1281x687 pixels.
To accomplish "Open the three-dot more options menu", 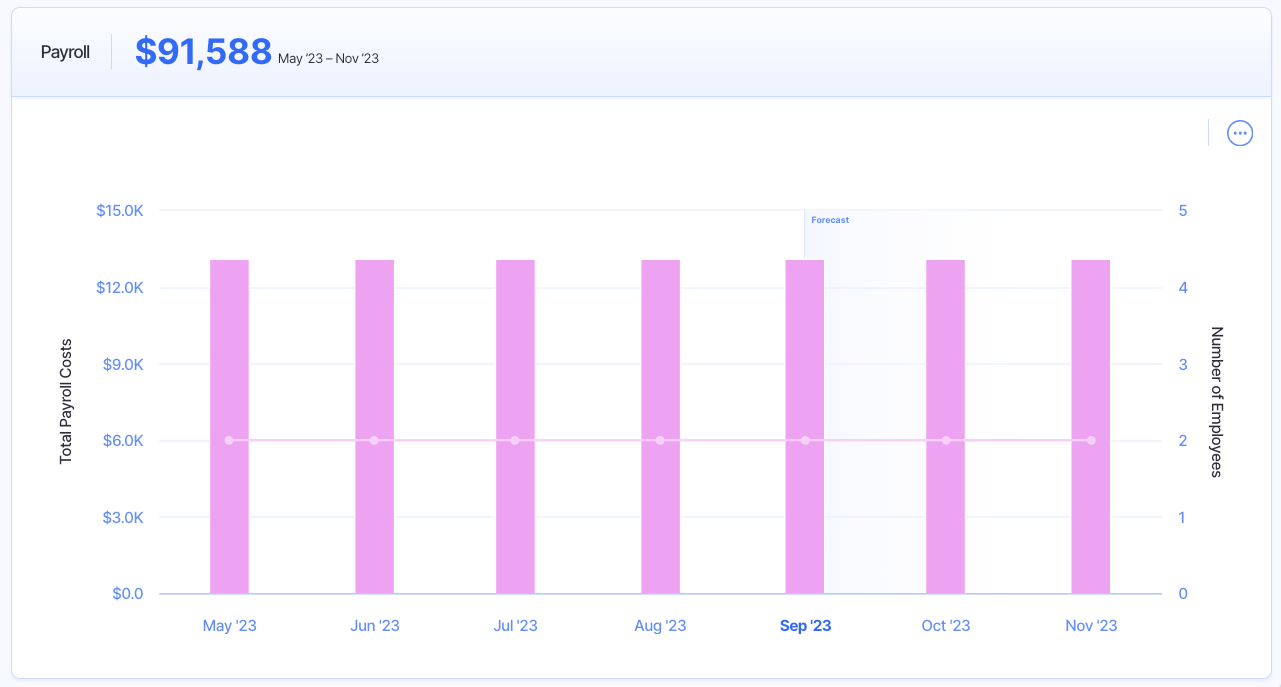I will pyautogui.click(x=1240, y=133).
